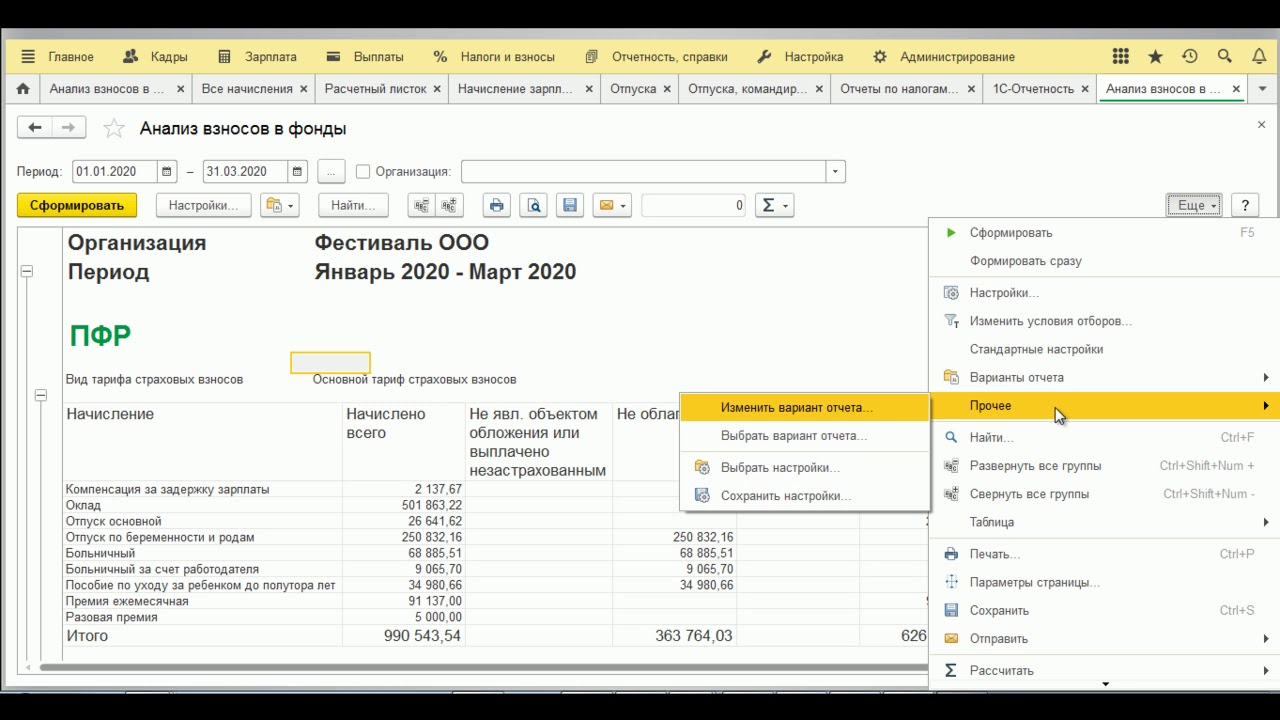Click the yellow Сформировать button
Screen dimensions: 1280x720
coord(77,206)
